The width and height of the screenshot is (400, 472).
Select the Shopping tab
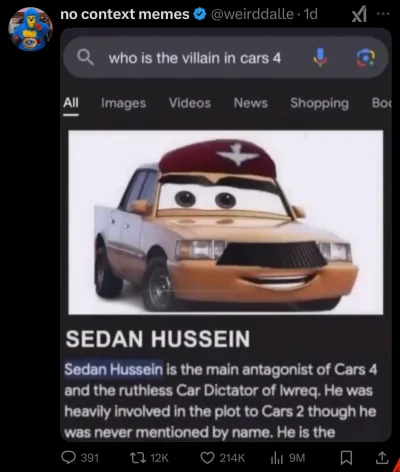coord(319,103)
